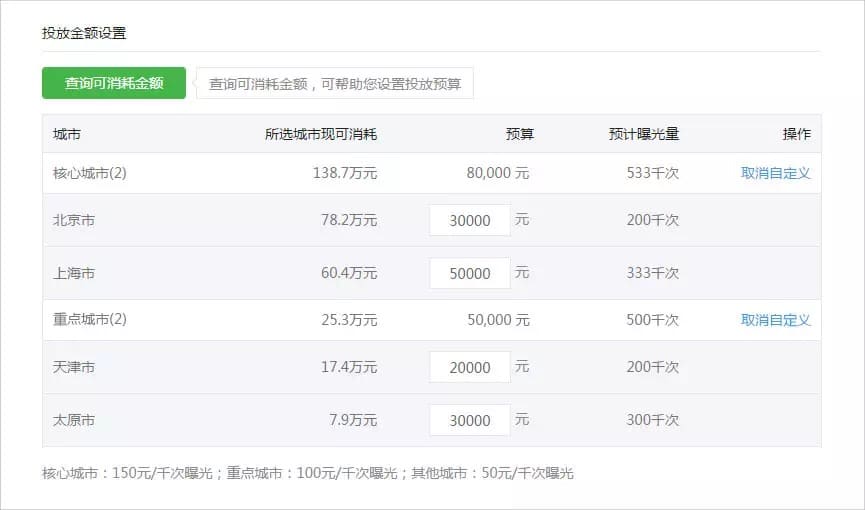Screen dimensions: 865x510
Task: Focus the 太原市 budget input field
Action: pos(470,420)
